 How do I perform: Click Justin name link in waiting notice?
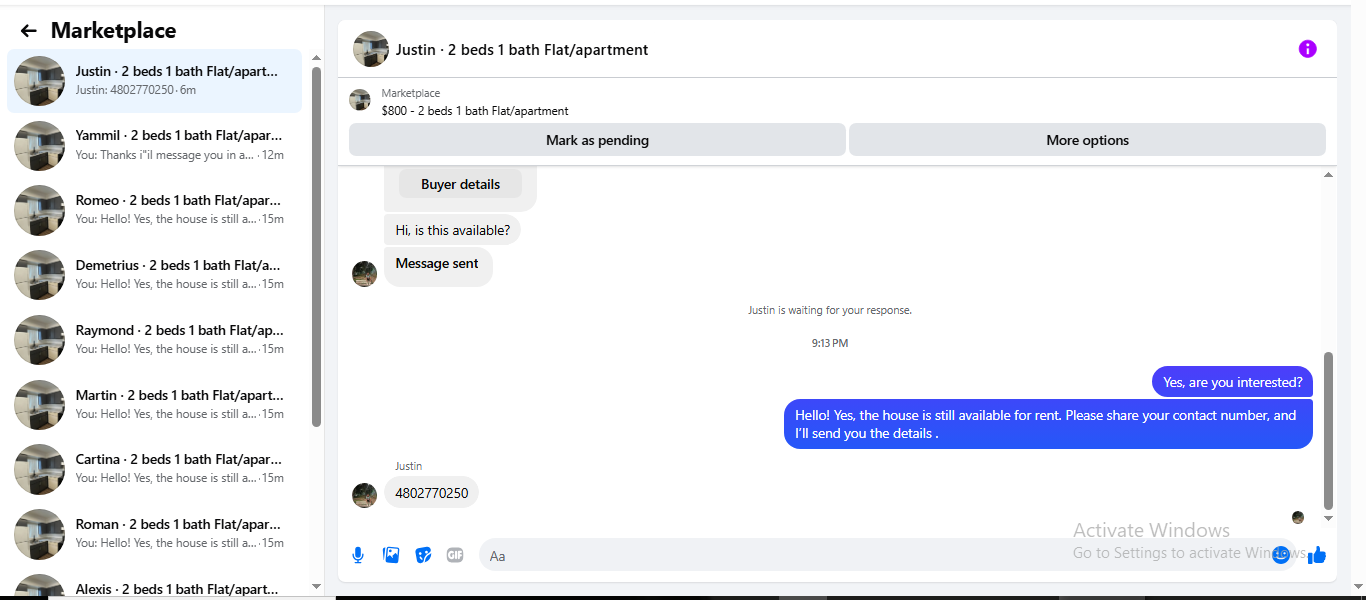[761, 310]
